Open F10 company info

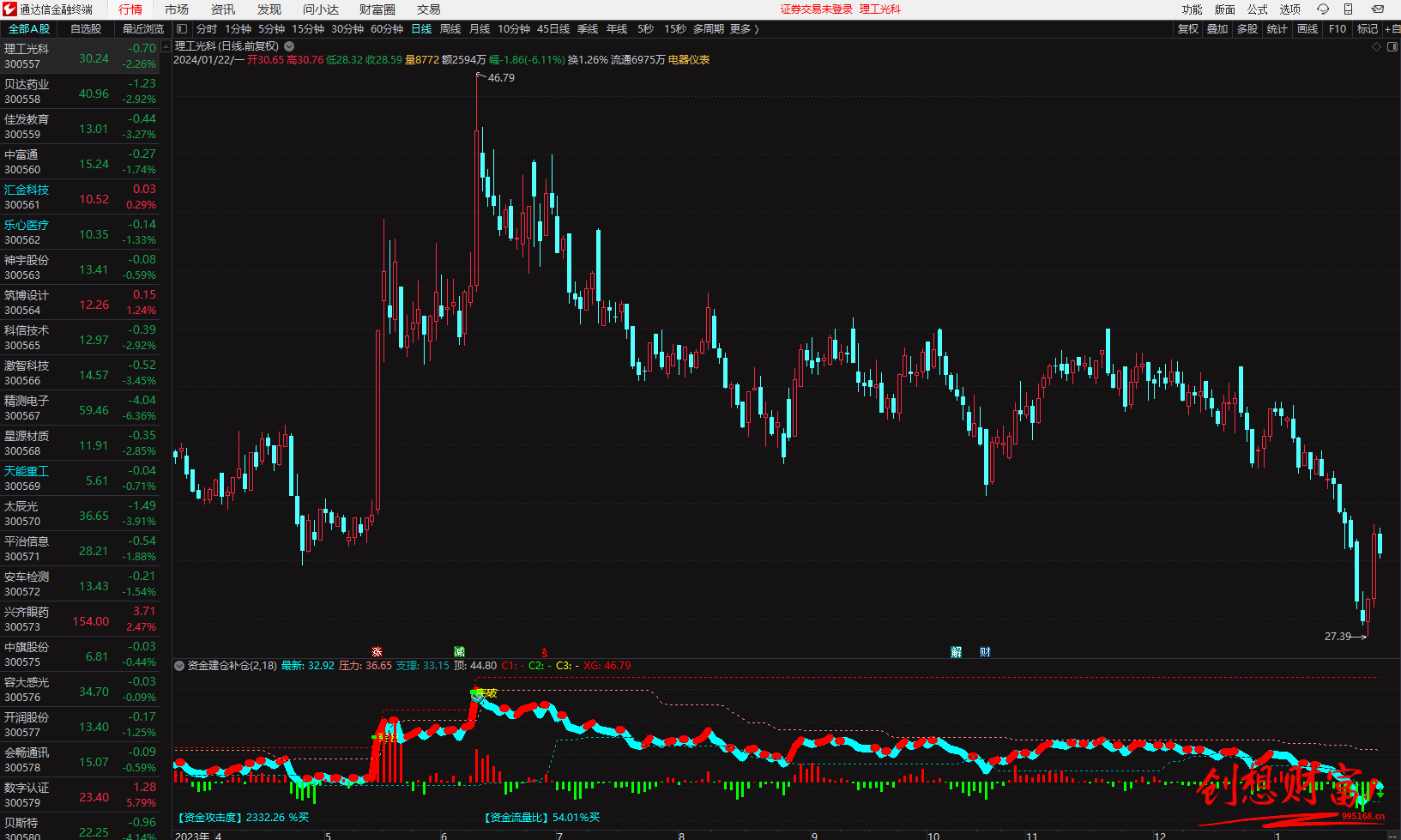coord(1337,29)
